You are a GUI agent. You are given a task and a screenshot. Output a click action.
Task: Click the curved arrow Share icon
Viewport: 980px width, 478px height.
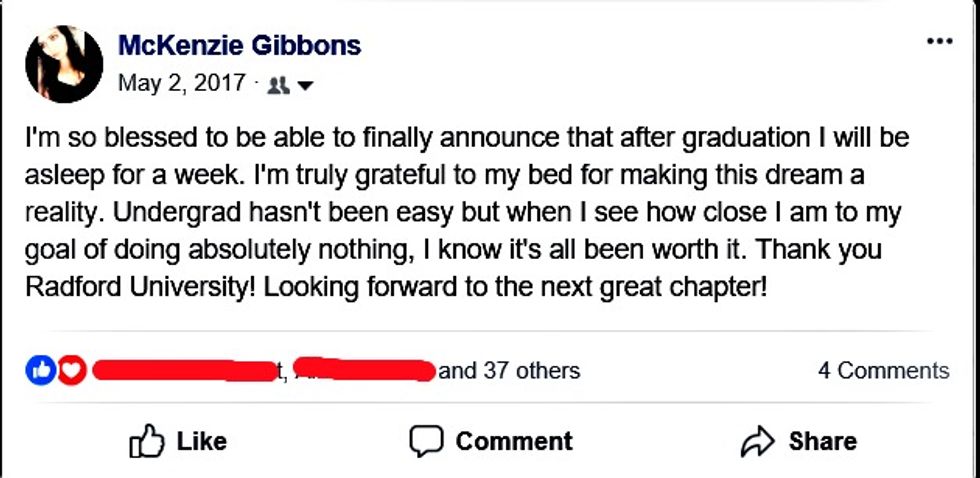759,441
